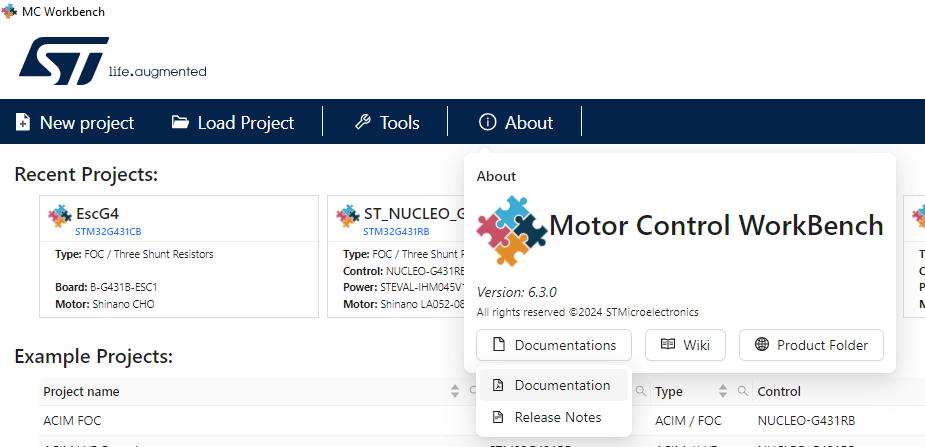925x447 pixels.
Task: Click the About menu item
Action: [x=516, y=123]
